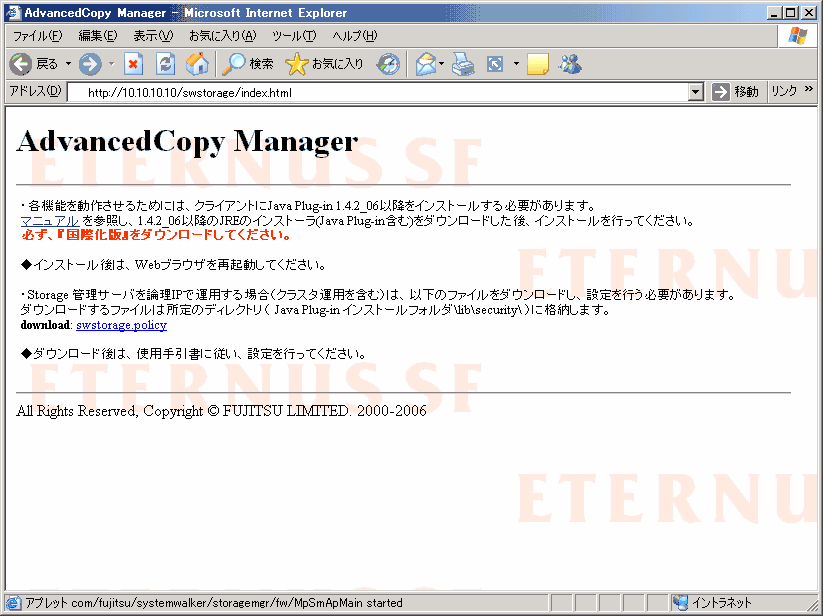
Task: Open the Messenger people icon
Action: pos(570,64)
